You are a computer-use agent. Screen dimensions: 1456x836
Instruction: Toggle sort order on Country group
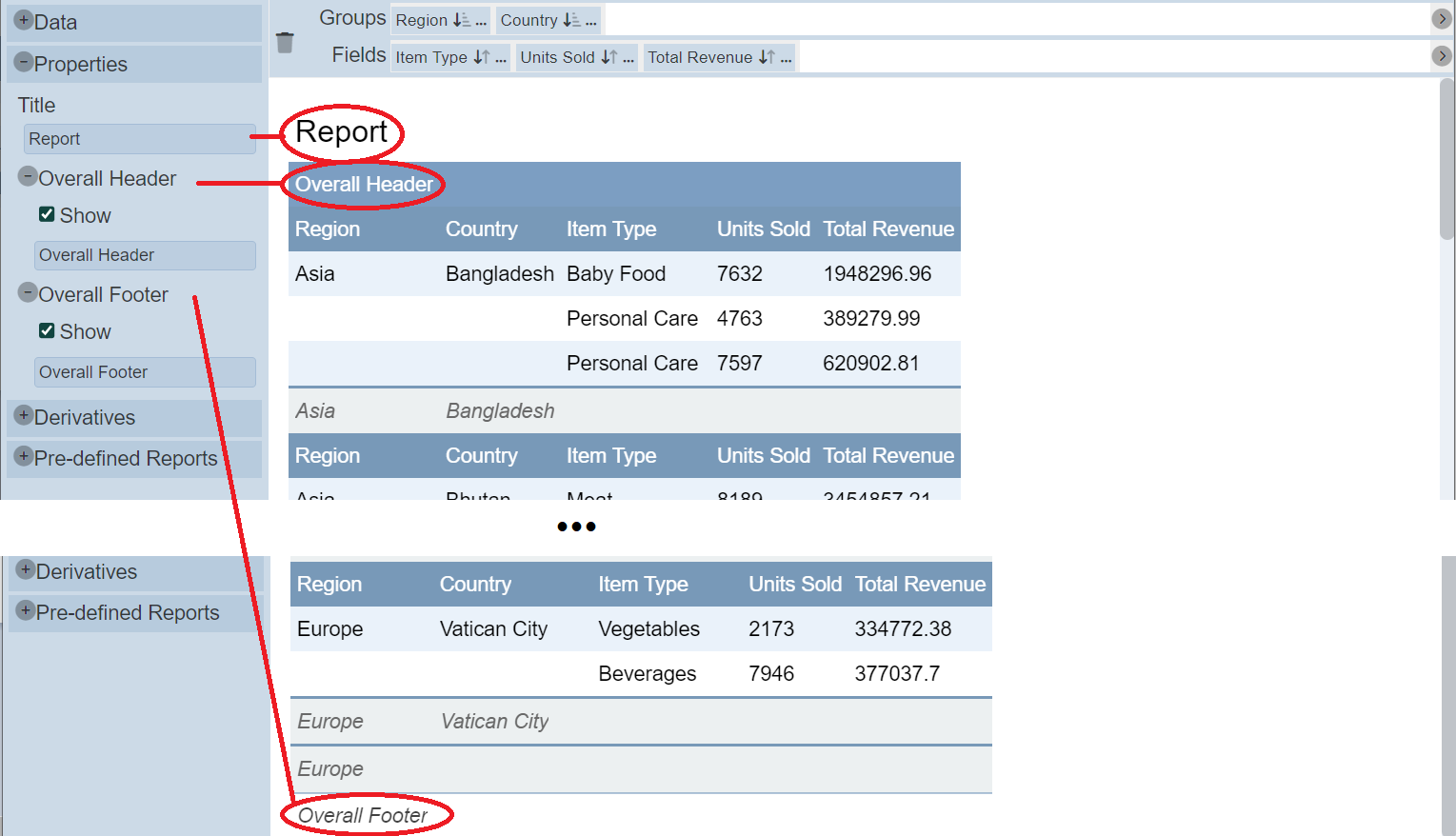tap(570, 20)
